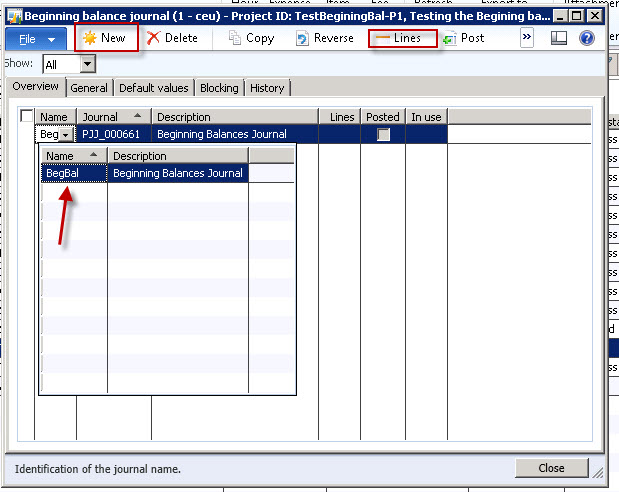Click the Delete toolbar button
619x492 pixels.
pyautogui.click(x=172, y=38)
